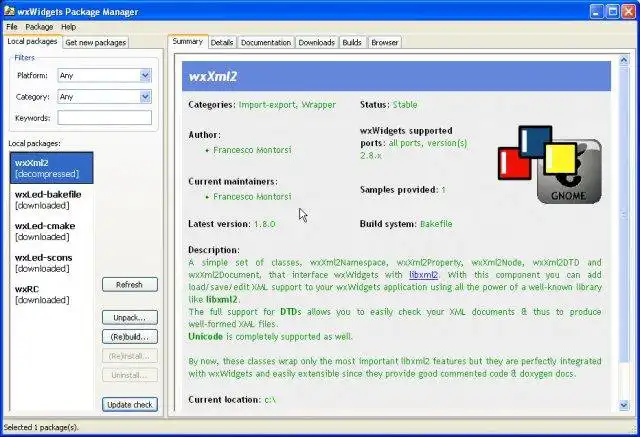640x437 pixels.
Task: Follow the libxml2 hyperlink in description
Action: pyautogui.click(x=424, y=275)
